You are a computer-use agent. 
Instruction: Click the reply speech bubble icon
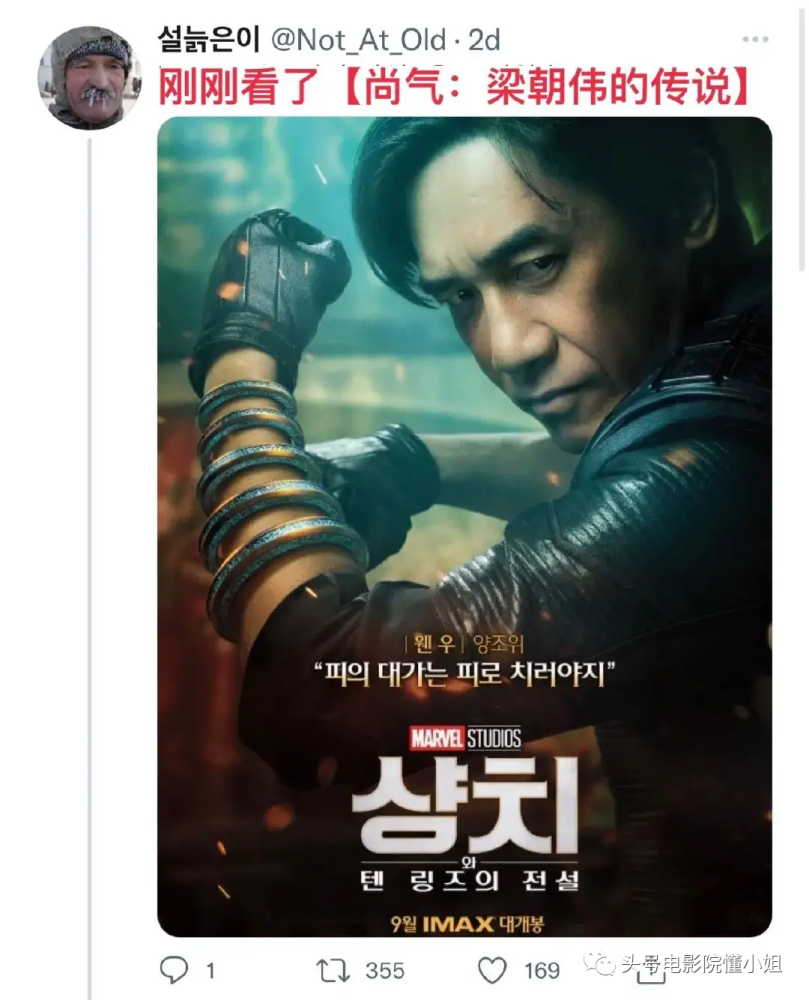coord(173,970)
